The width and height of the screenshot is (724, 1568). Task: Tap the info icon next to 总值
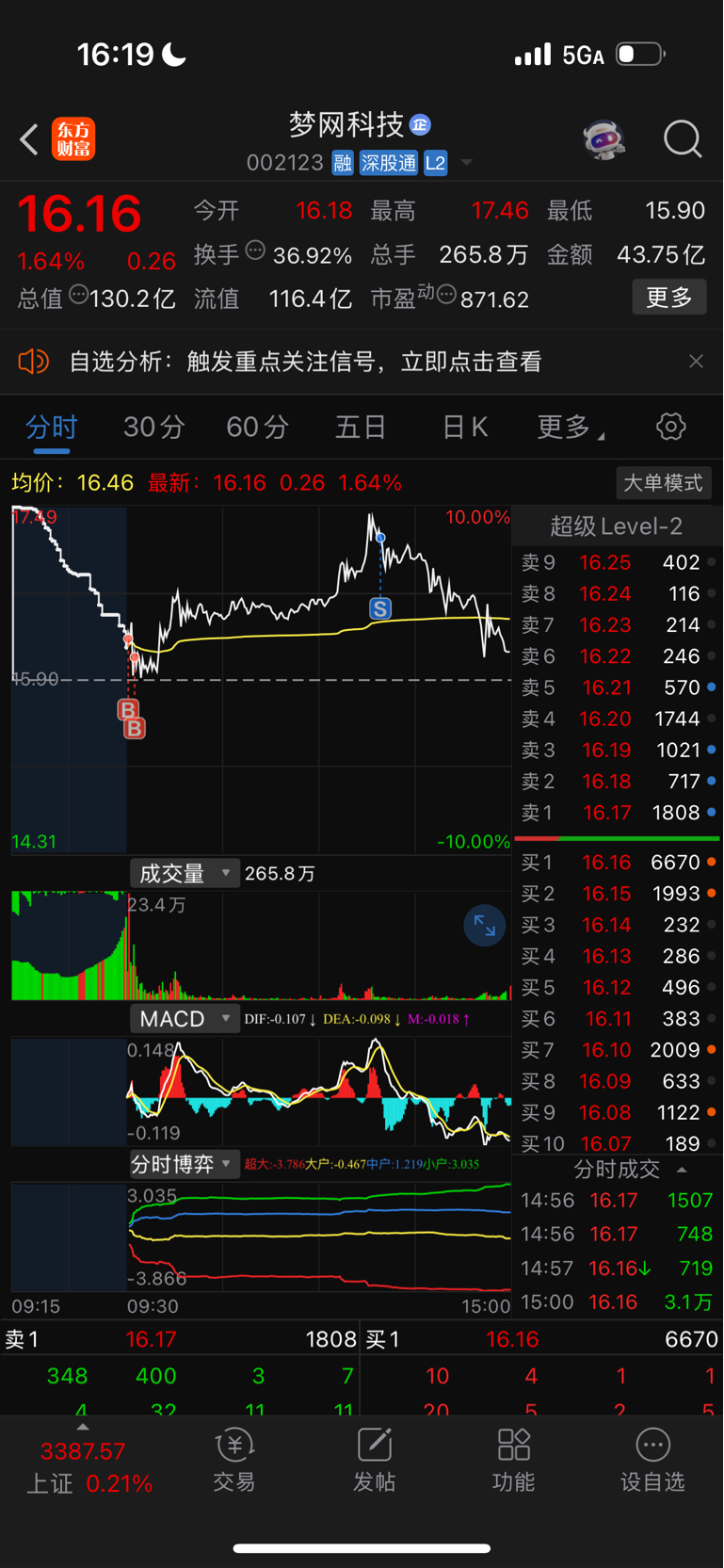coord(79,295)
